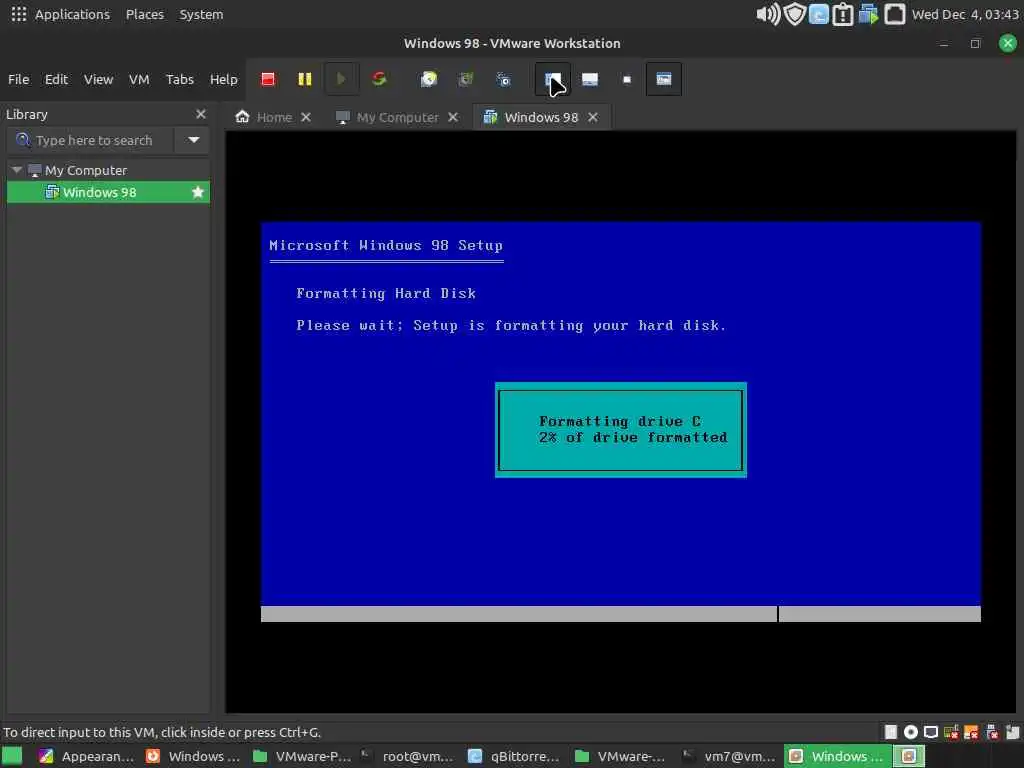The image size is (1024, 768).
Task: Click the clipboard notification tray icon
Action: pos(842,14)
